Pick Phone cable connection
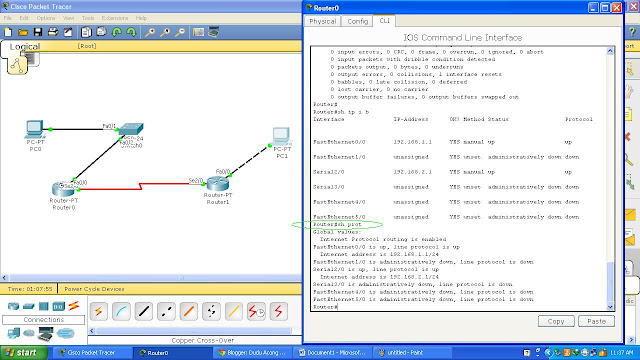This screenshot has height=360, width=640. pos(211,311)
